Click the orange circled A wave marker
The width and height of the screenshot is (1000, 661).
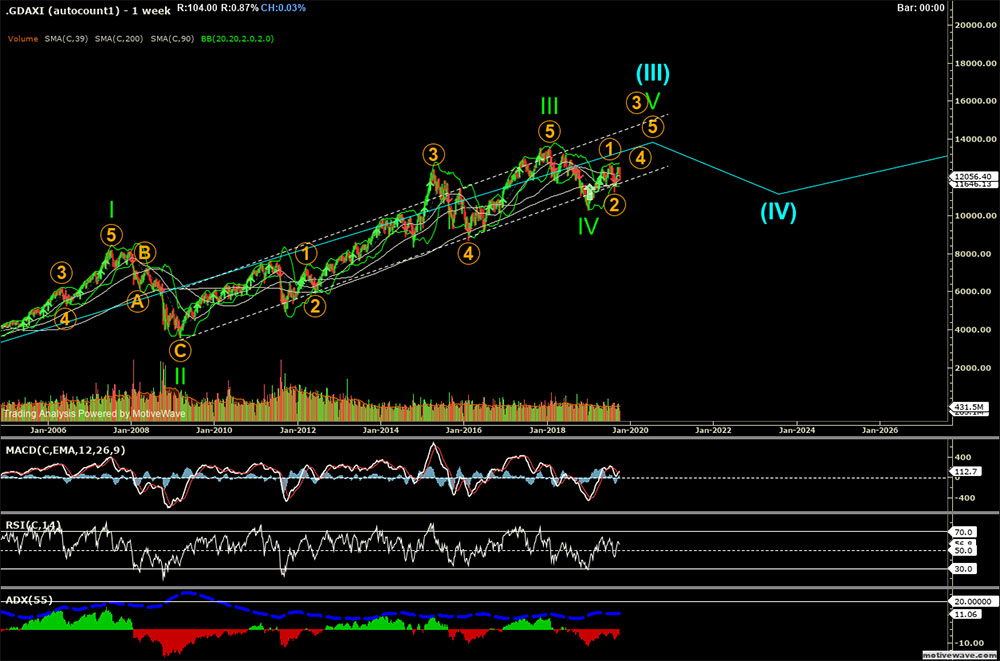(x=136, y=299)
